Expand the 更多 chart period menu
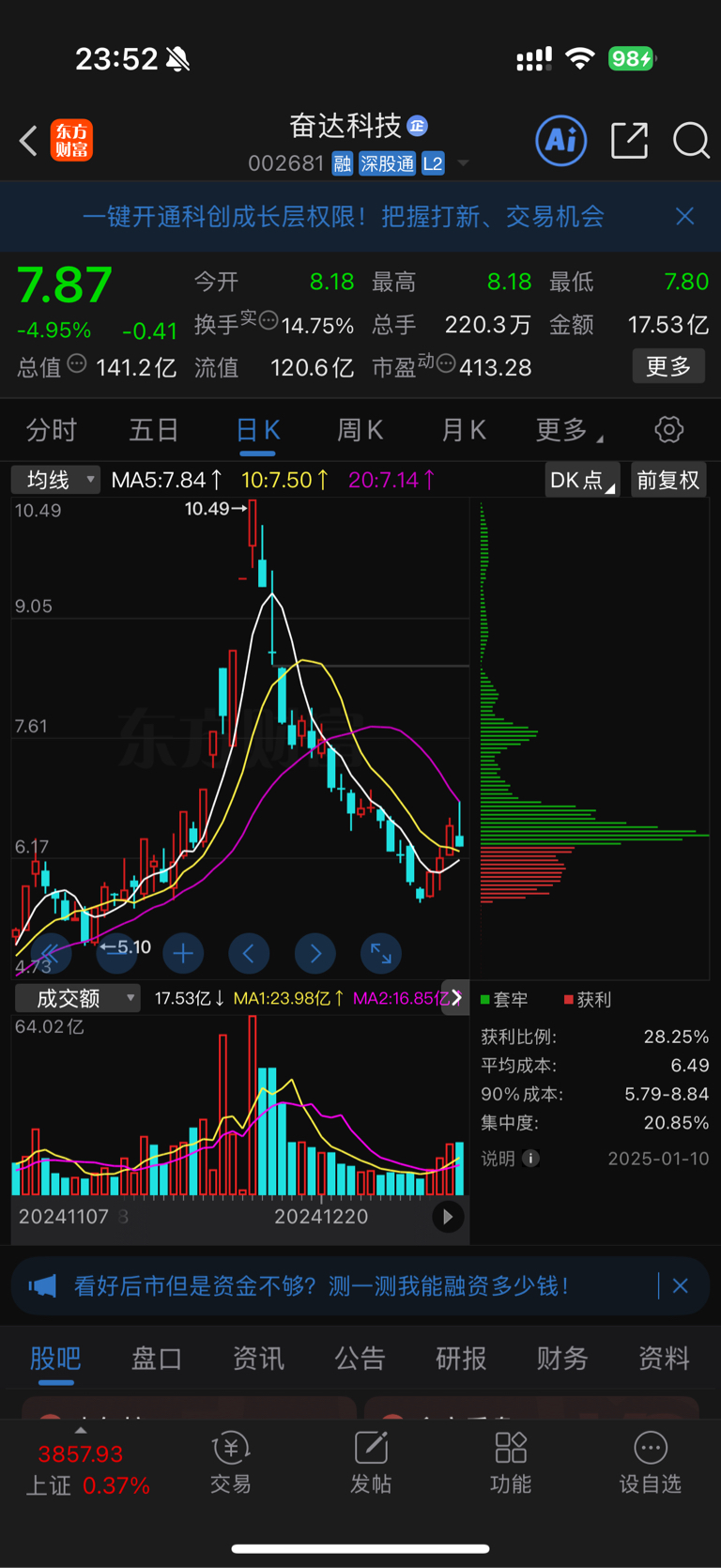This screenshot has height=1568, width=721. (x=569, y=431)
